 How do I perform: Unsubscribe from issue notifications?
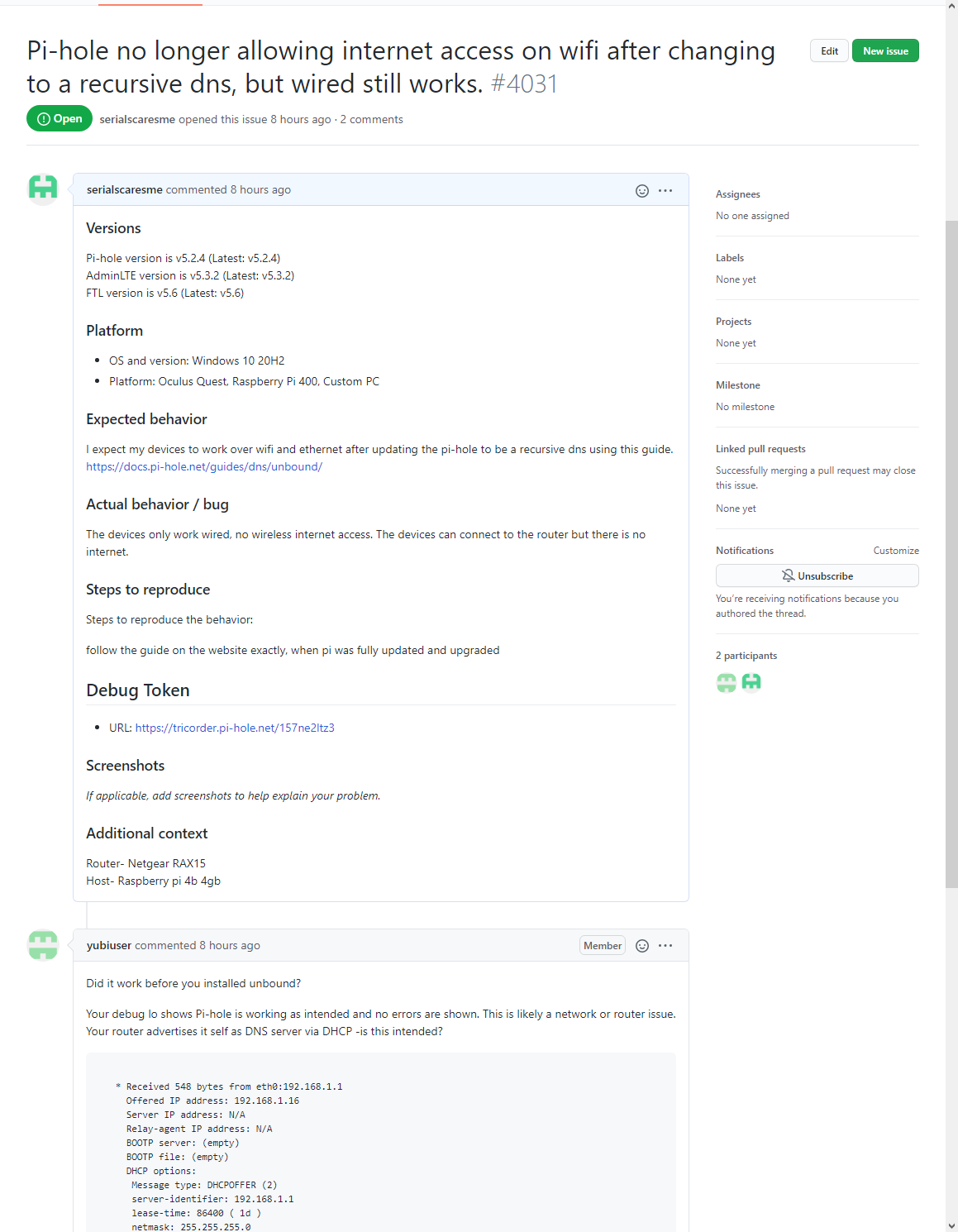point(817,575)
